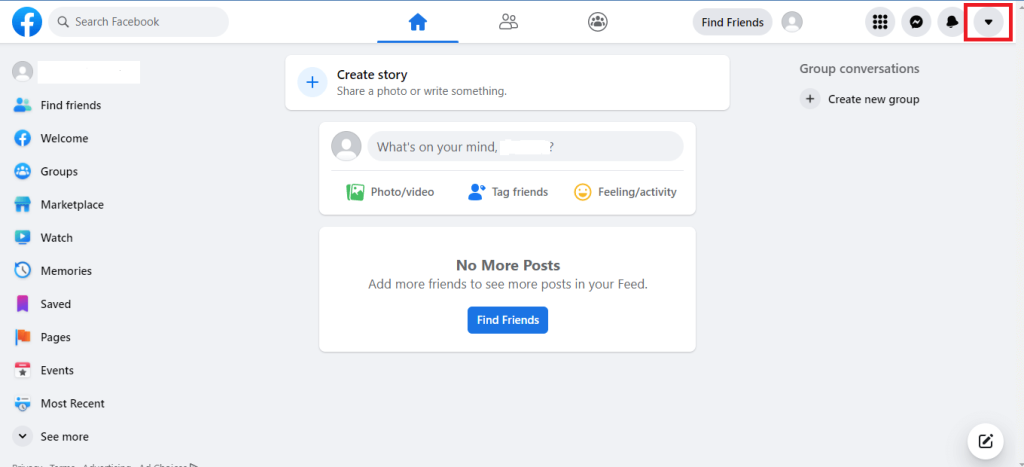Screen dimensions: 1024x467
Task: Open the Groups tab icon
Action: point(598,22)
